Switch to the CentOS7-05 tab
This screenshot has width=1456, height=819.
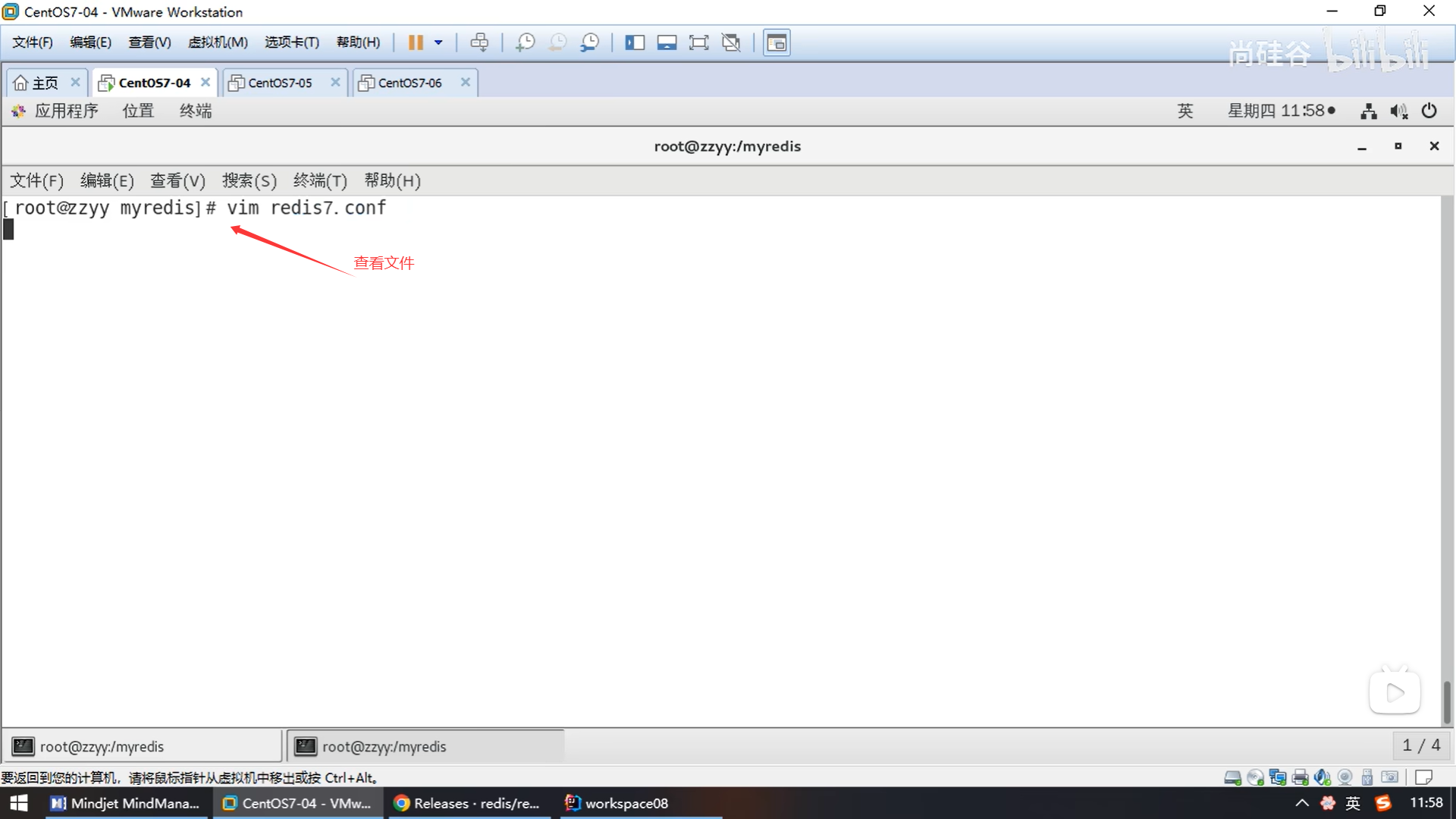(x=280, y=83)
